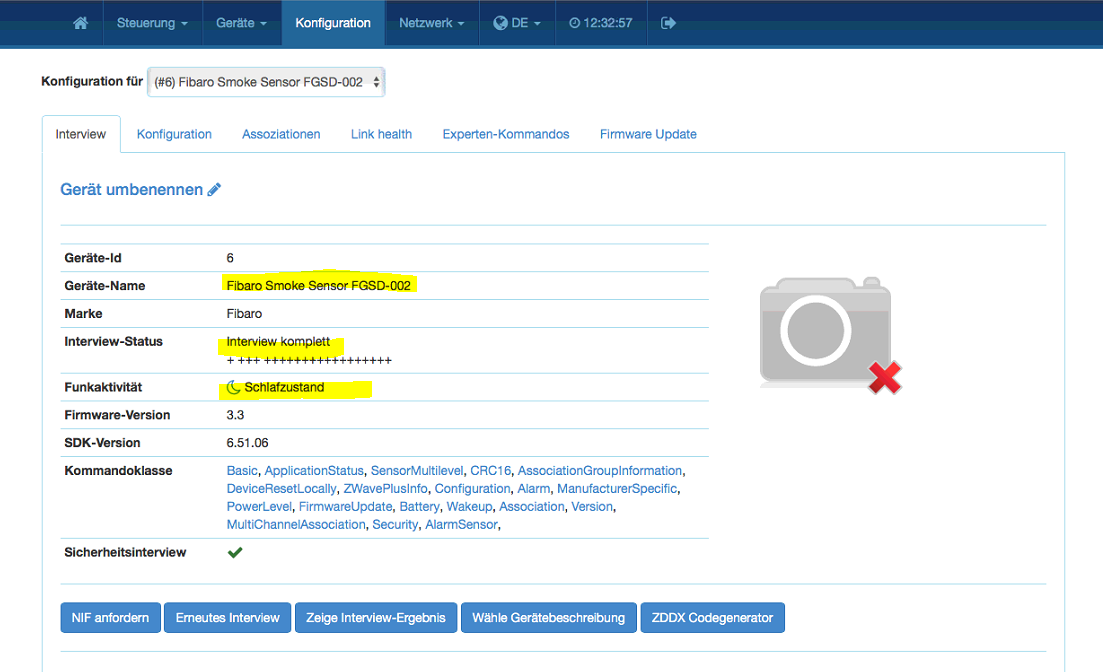This screenshot has height=672, width=1103.
Task: Open the PowerLevel command class link
Action: (259, 507)
